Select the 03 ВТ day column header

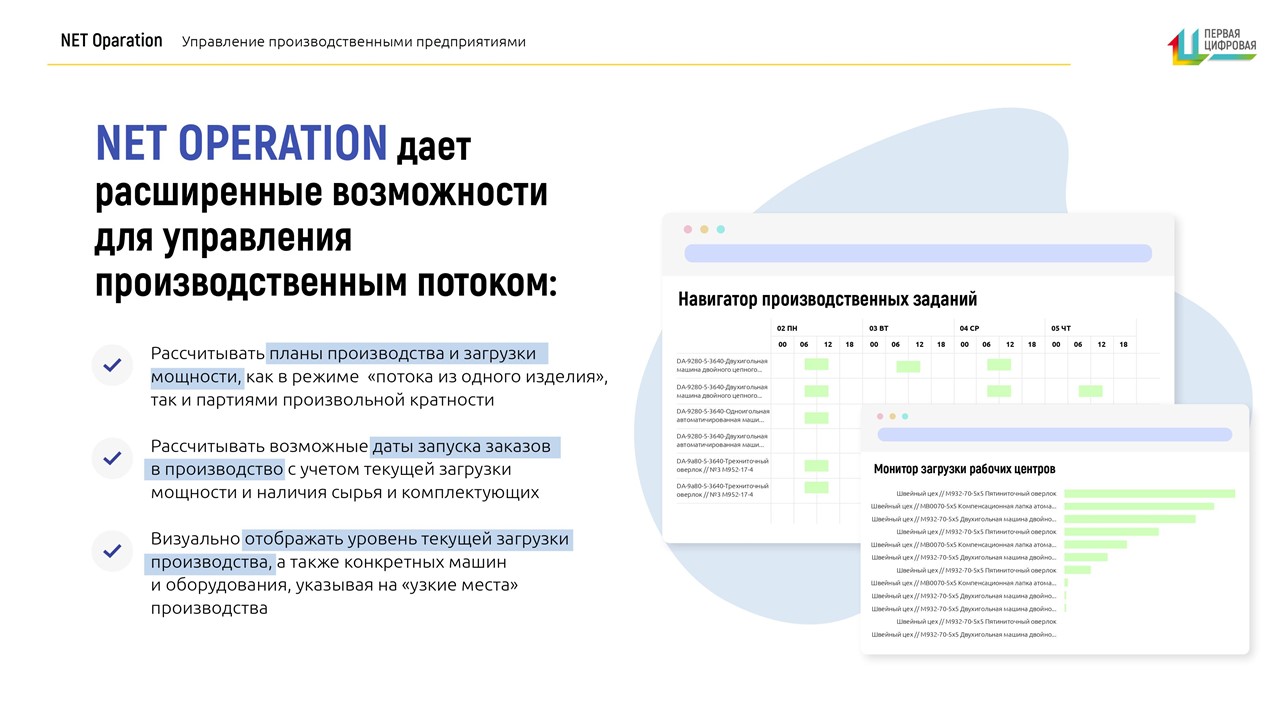click(878, 328)
